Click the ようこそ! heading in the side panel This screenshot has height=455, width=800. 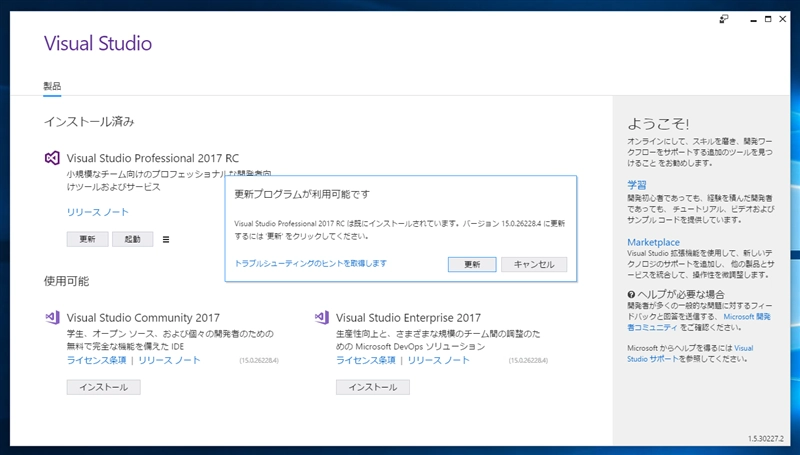[658, 124]
